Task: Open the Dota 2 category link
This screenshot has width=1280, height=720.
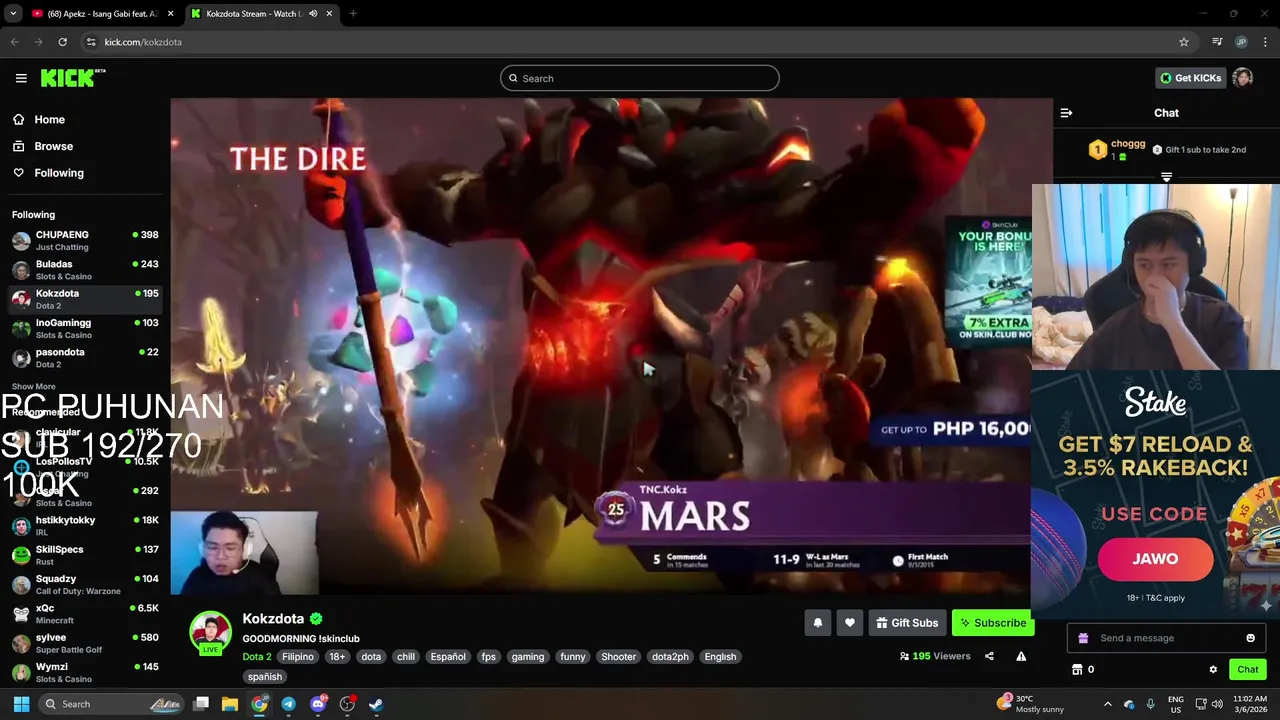Action: coord(257,657)
